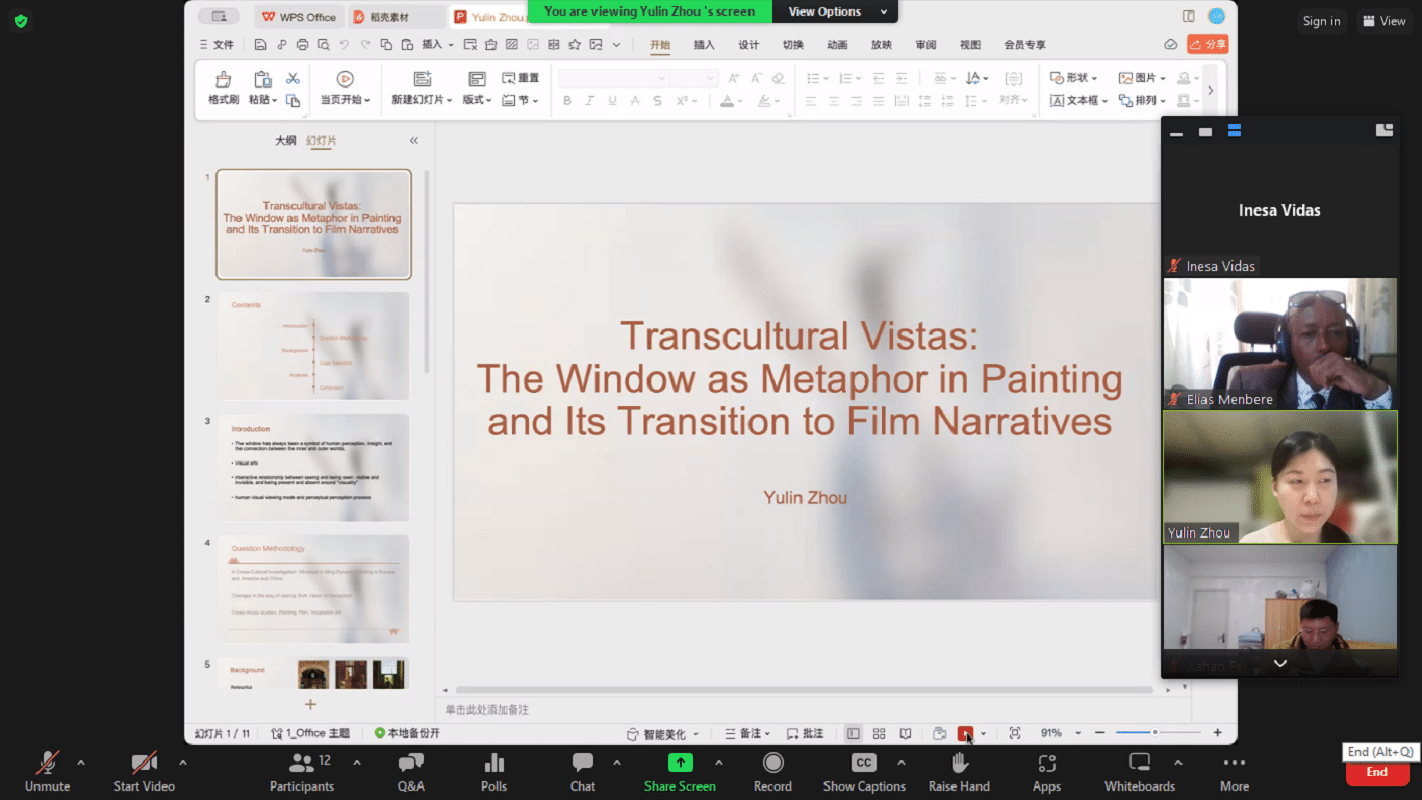This screenshot has height=800, width=1422.
Task: Open the Chat panel
Action: (583, 764)
